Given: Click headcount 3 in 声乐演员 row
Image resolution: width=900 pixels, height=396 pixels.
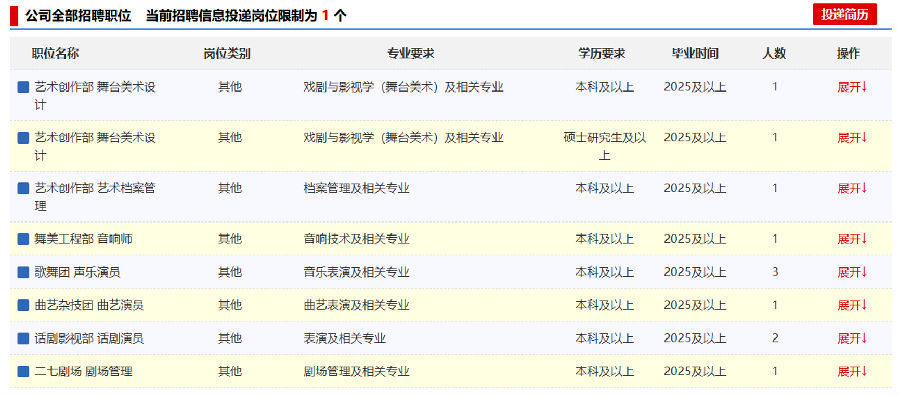Looking at the screenshot, I should [x=775, y=272].
